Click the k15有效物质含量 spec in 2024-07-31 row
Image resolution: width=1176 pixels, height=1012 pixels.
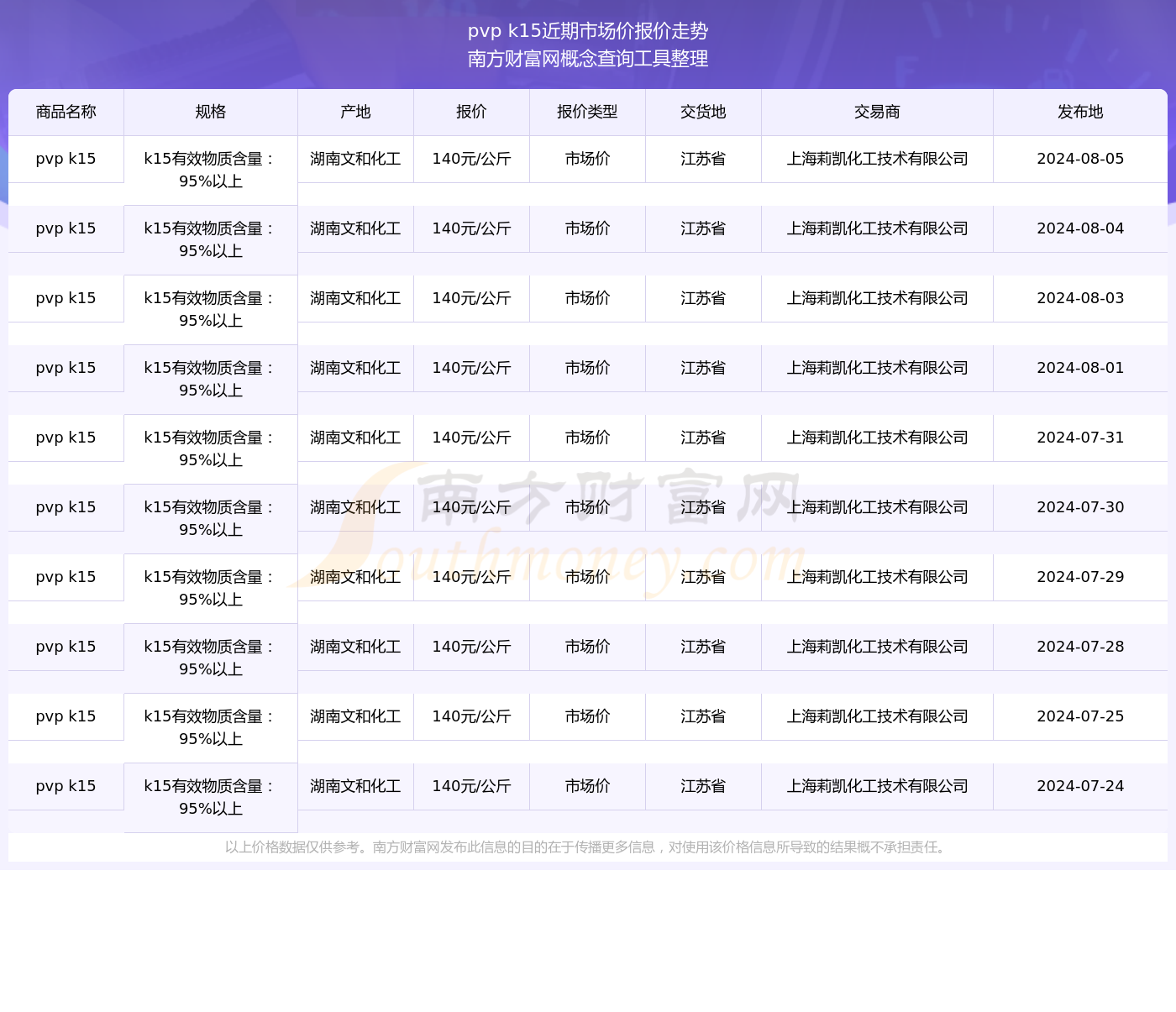tap(211, 449)
